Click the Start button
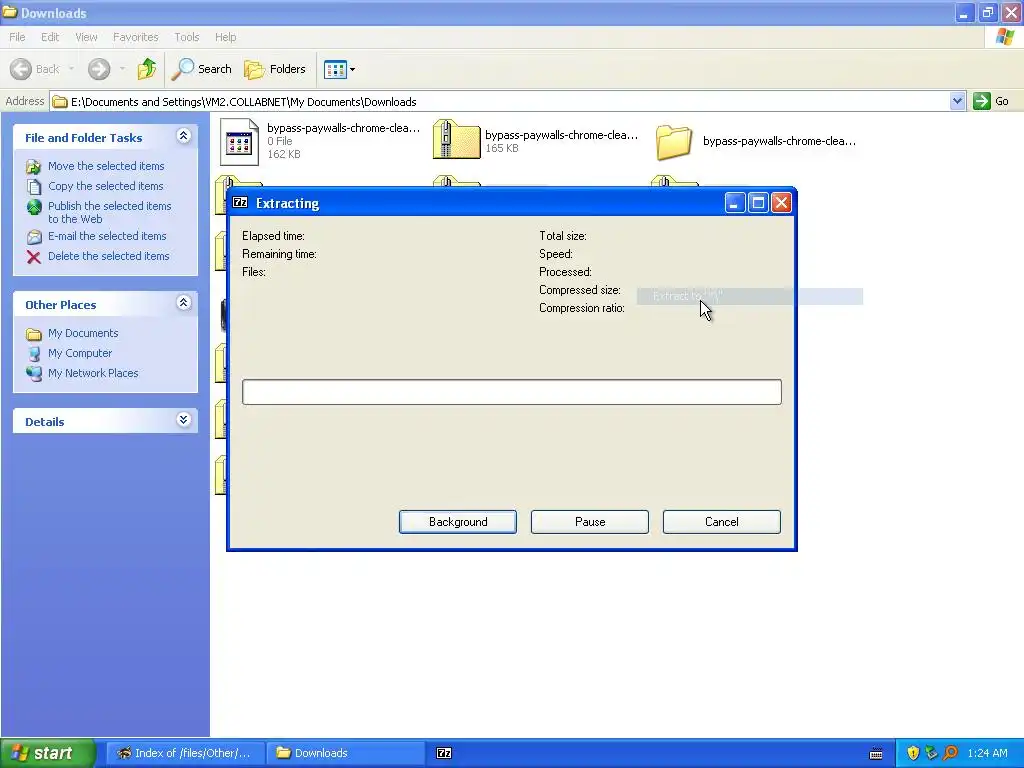 tap(48, 753)
